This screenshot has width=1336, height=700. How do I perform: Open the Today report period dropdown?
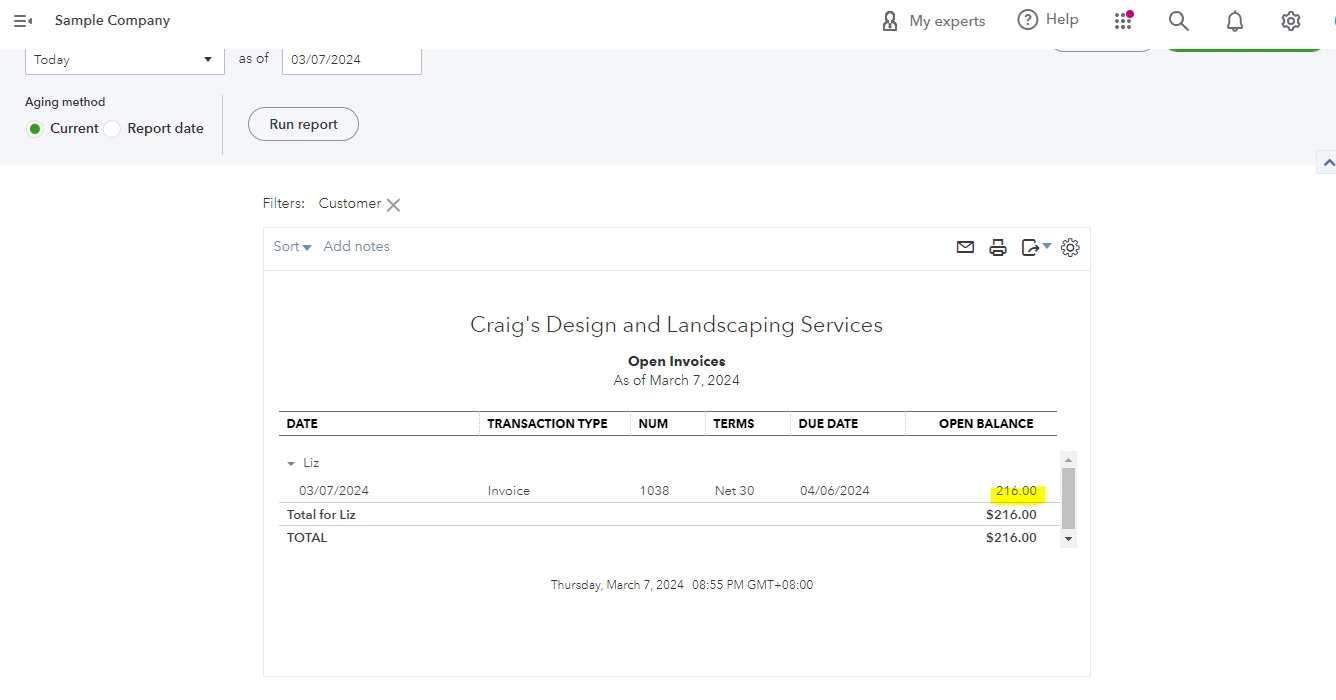pyautogui.click(x=124, y=60)
